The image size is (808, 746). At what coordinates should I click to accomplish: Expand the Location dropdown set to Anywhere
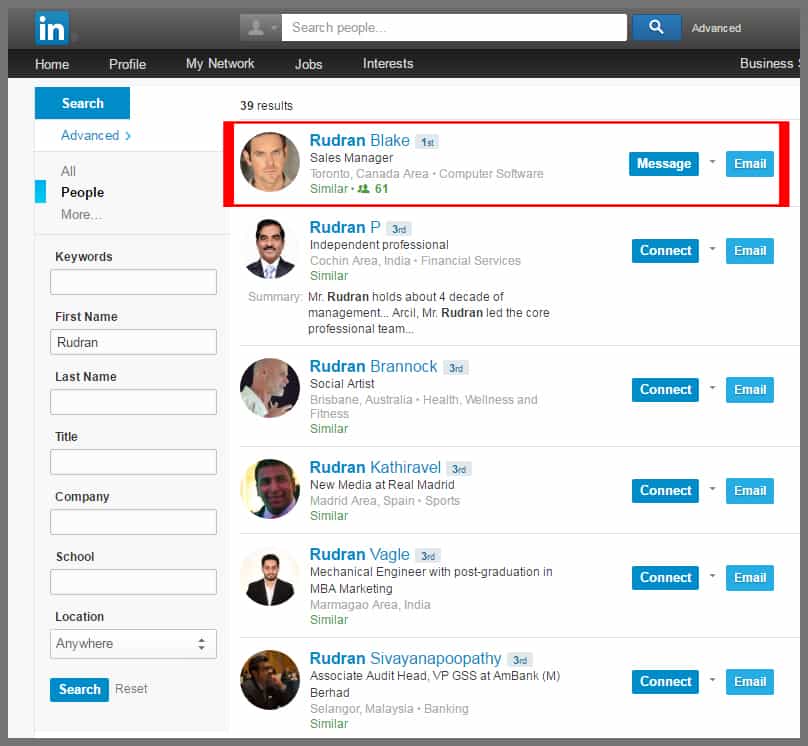(133, 644)
